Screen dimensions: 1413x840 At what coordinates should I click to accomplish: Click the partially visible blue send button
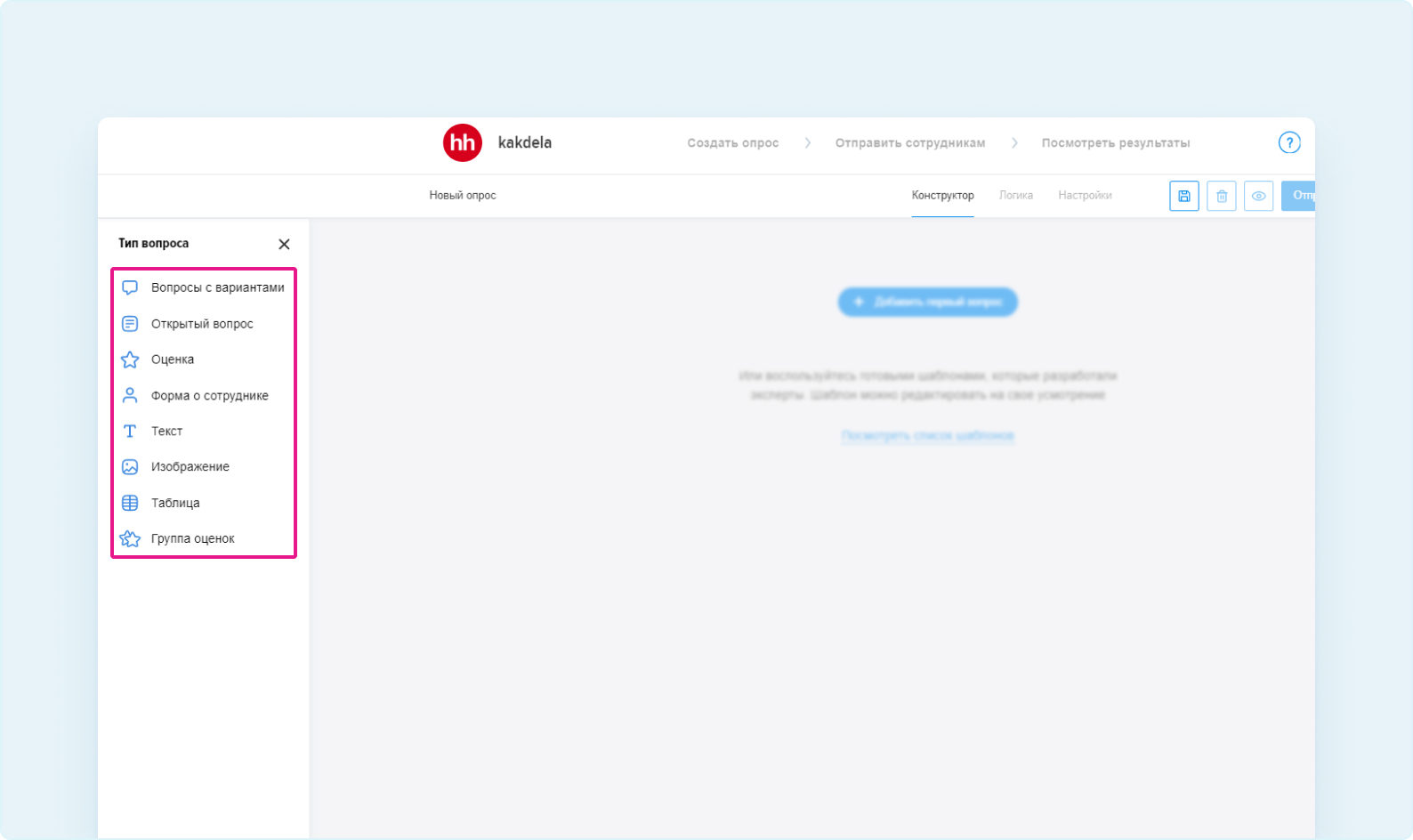1298,196
